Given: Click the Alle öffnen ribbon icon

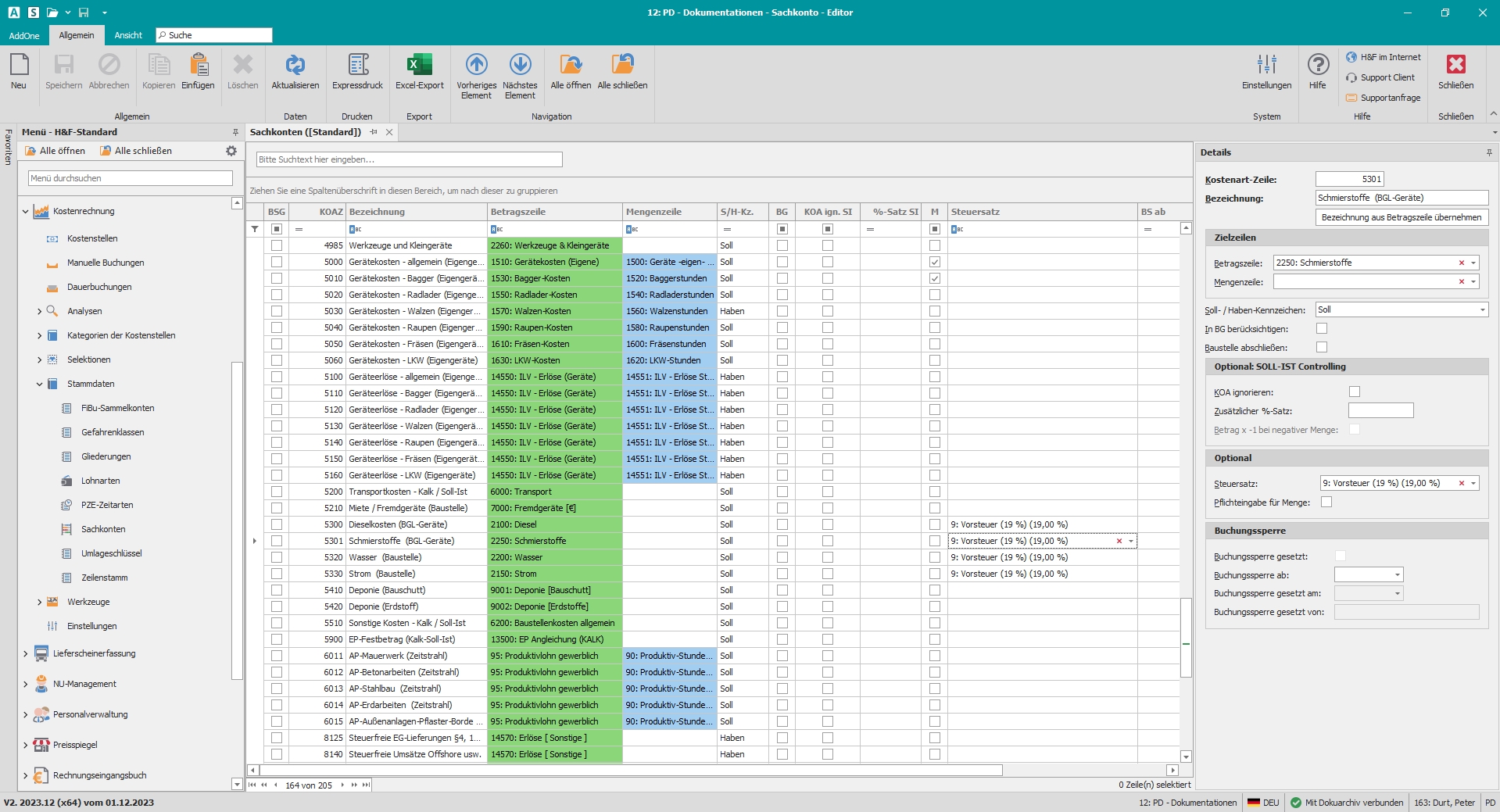Looking at the screenshot, I should (x=571, y=65).
